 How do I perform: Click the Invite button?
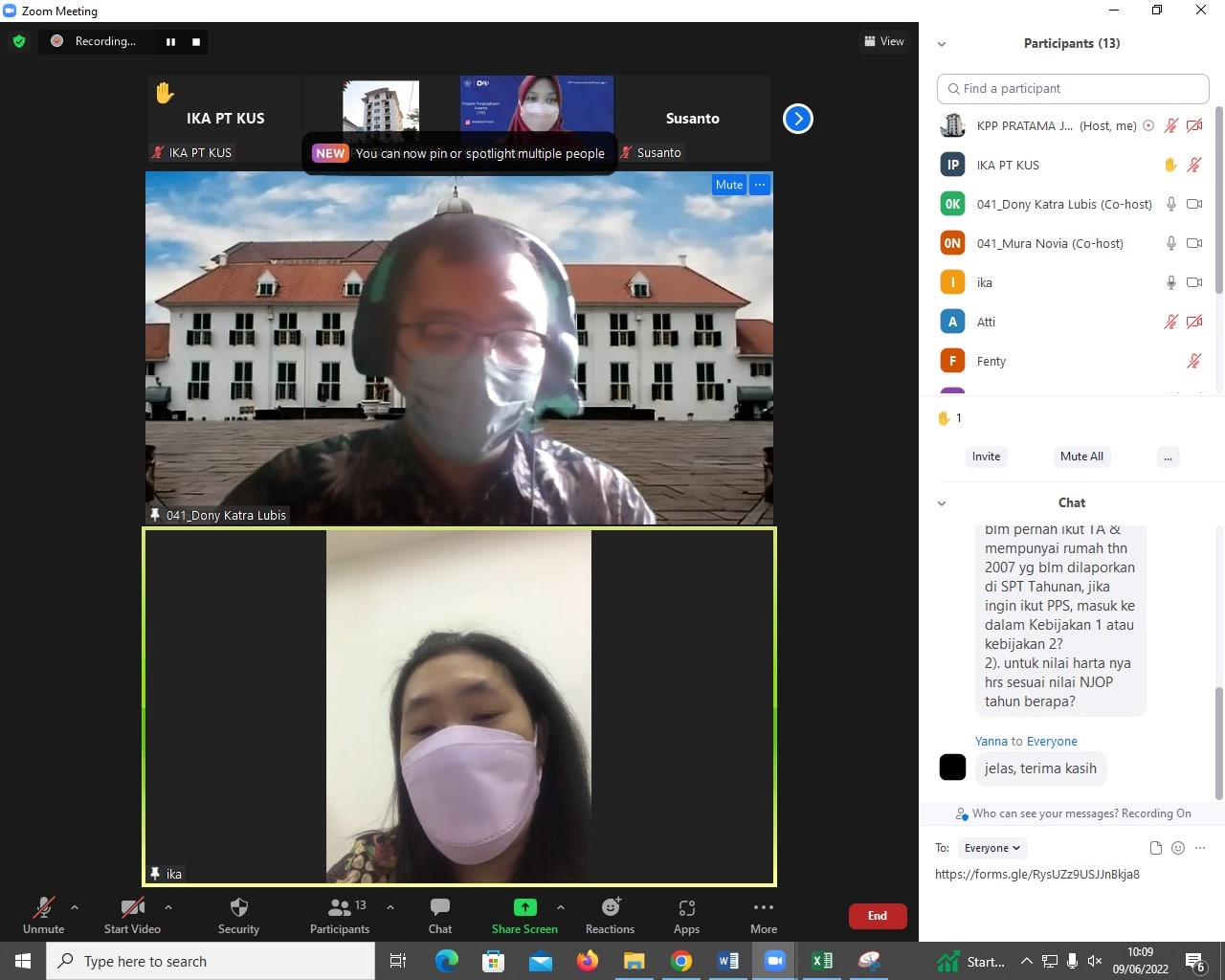coord(986,457)
